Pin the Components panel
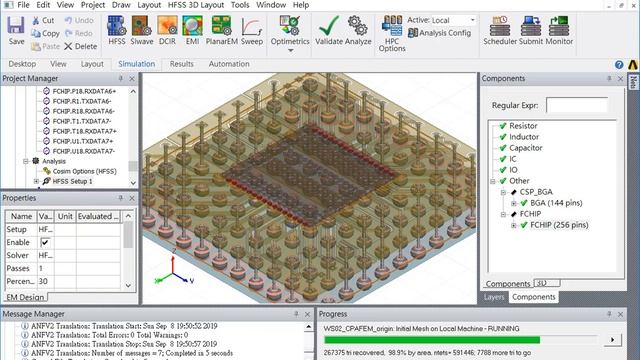Image resolution: width=640 pixels, height=360 pixels. 609,78
